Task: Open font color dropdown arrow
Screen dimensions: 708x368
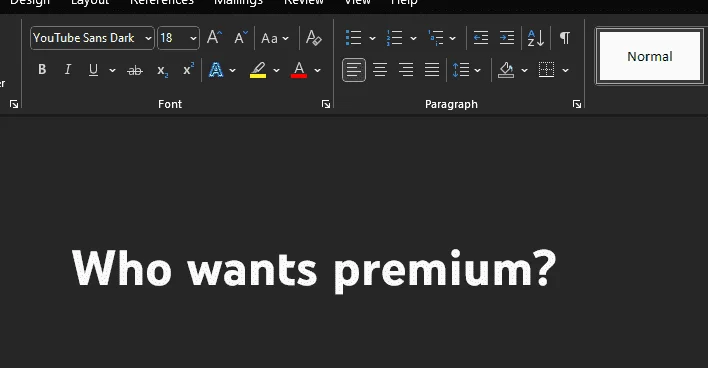Action: [317, 70]
